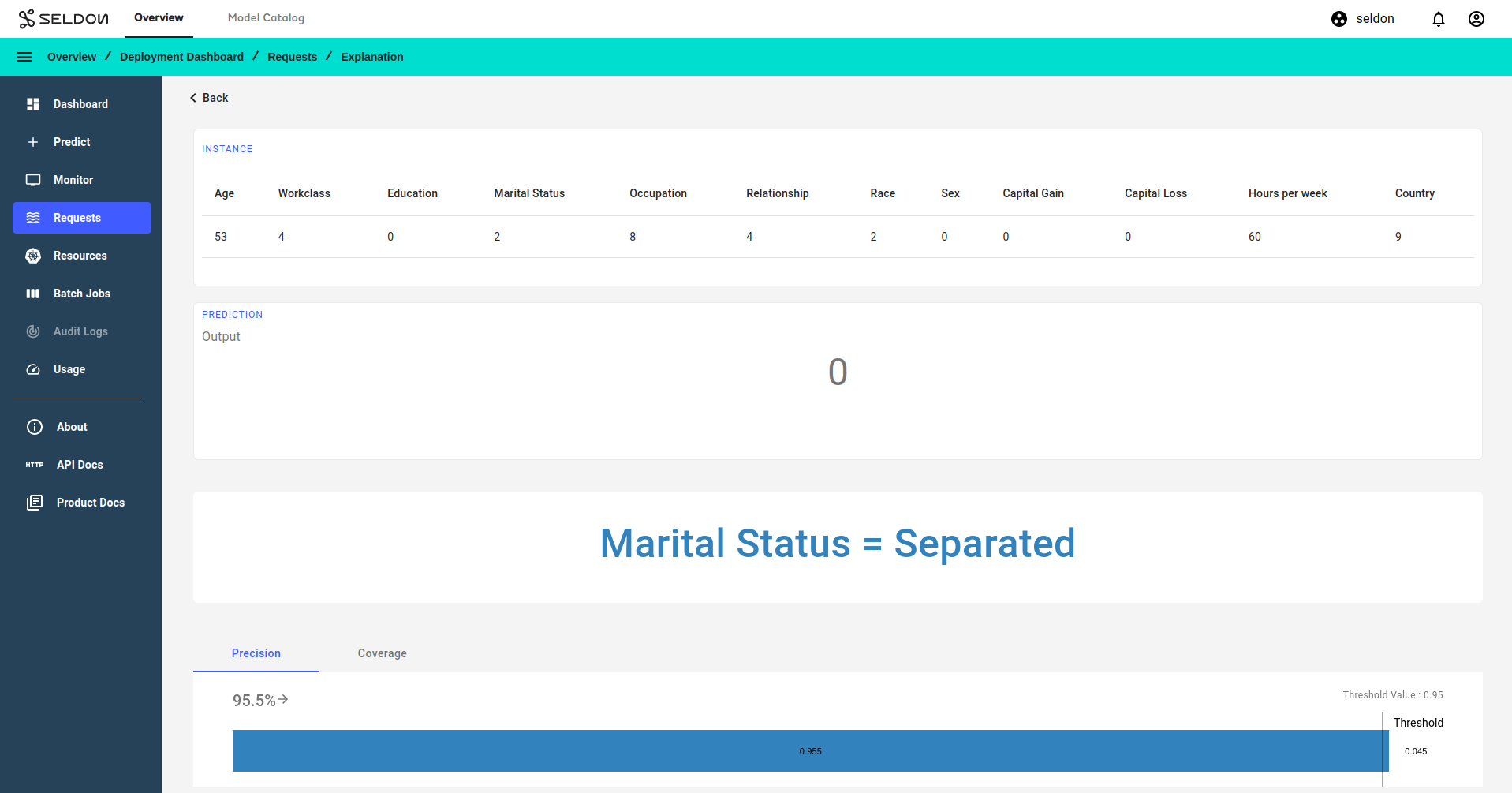
Task: Open the hamburger menu icon
Action: [24, 57]
